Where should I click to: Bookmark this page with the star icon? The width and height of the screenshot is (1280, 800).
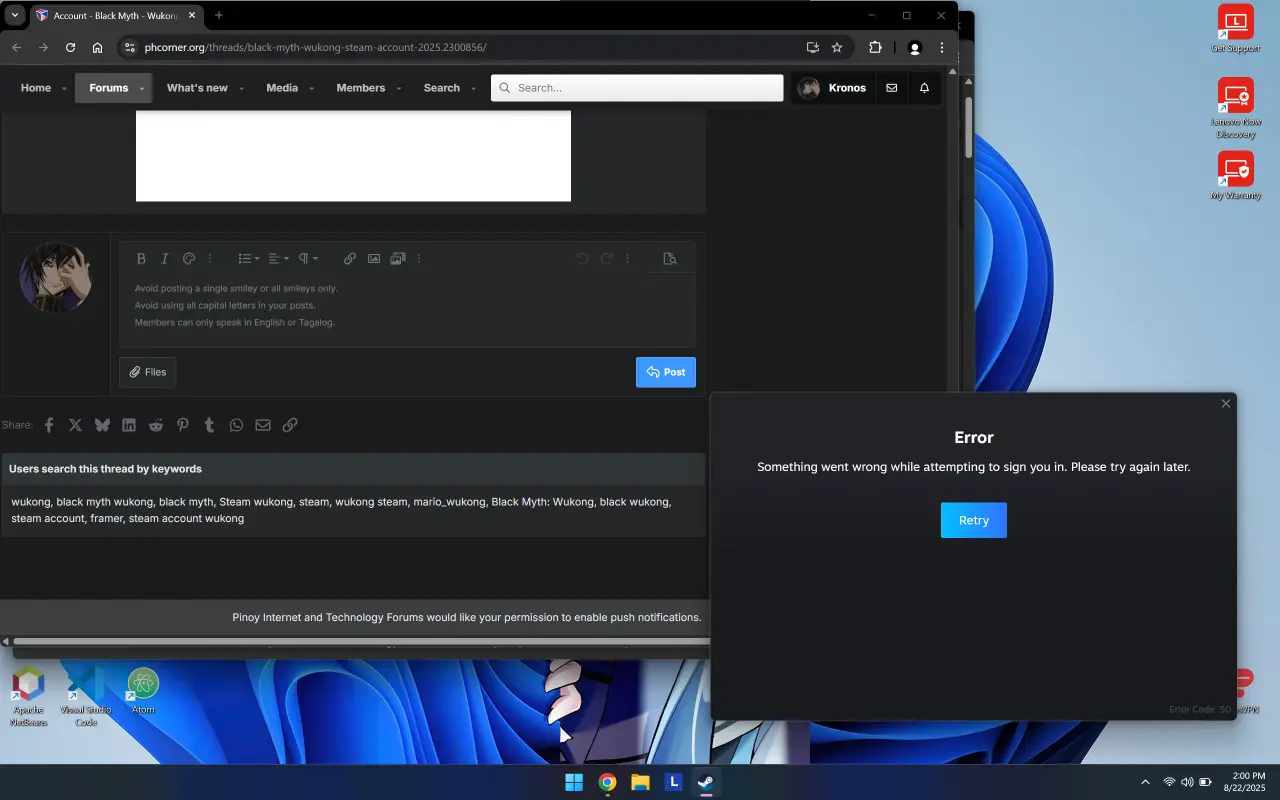pos(837,47)
